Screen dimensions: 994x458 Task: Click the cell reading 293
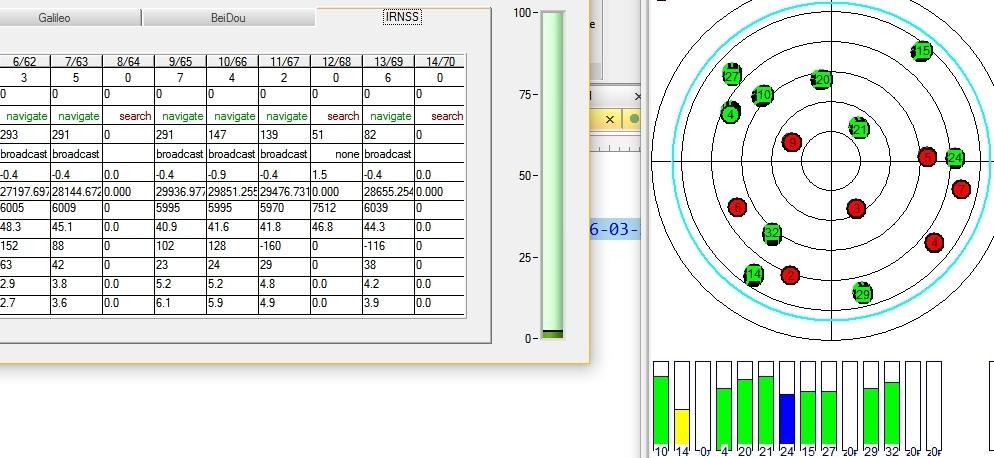[24, 135]
